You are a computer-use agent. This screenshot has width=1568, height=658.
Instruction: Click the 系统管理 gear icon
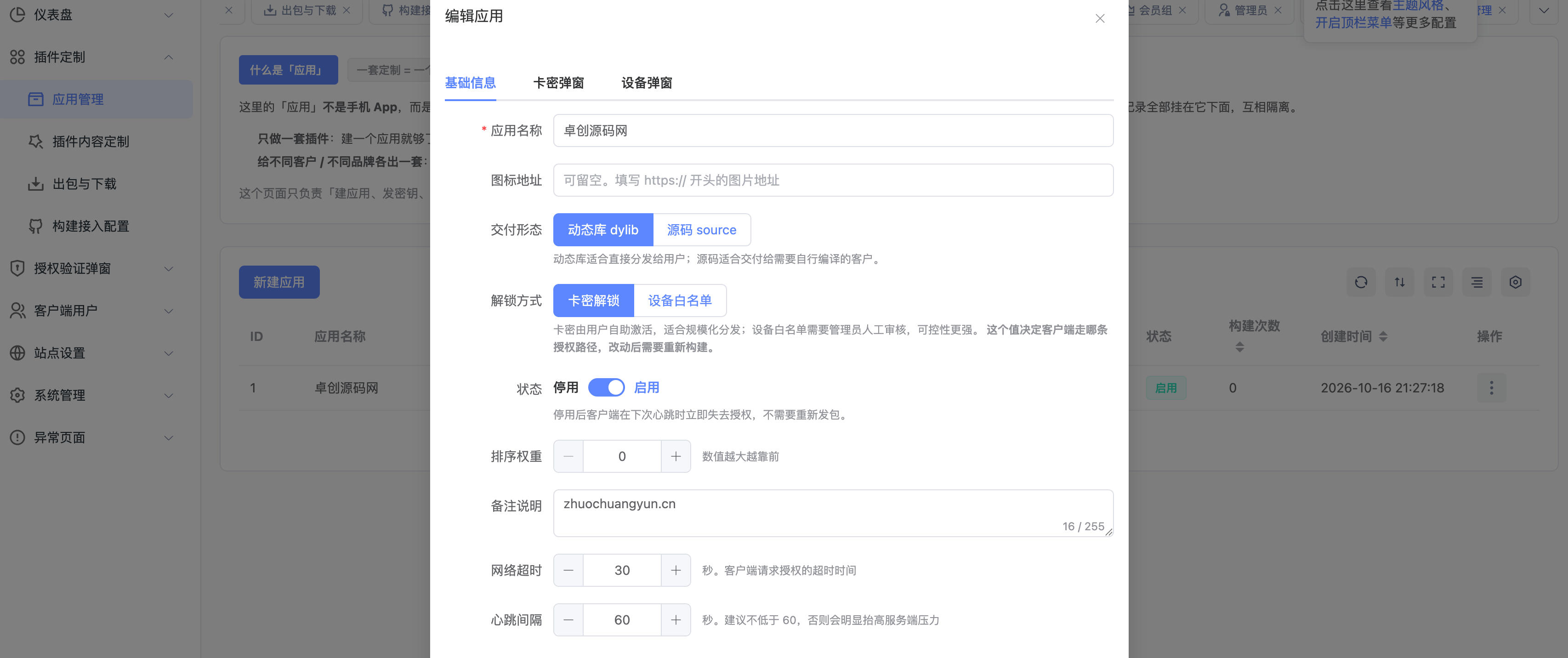point(17,395)
